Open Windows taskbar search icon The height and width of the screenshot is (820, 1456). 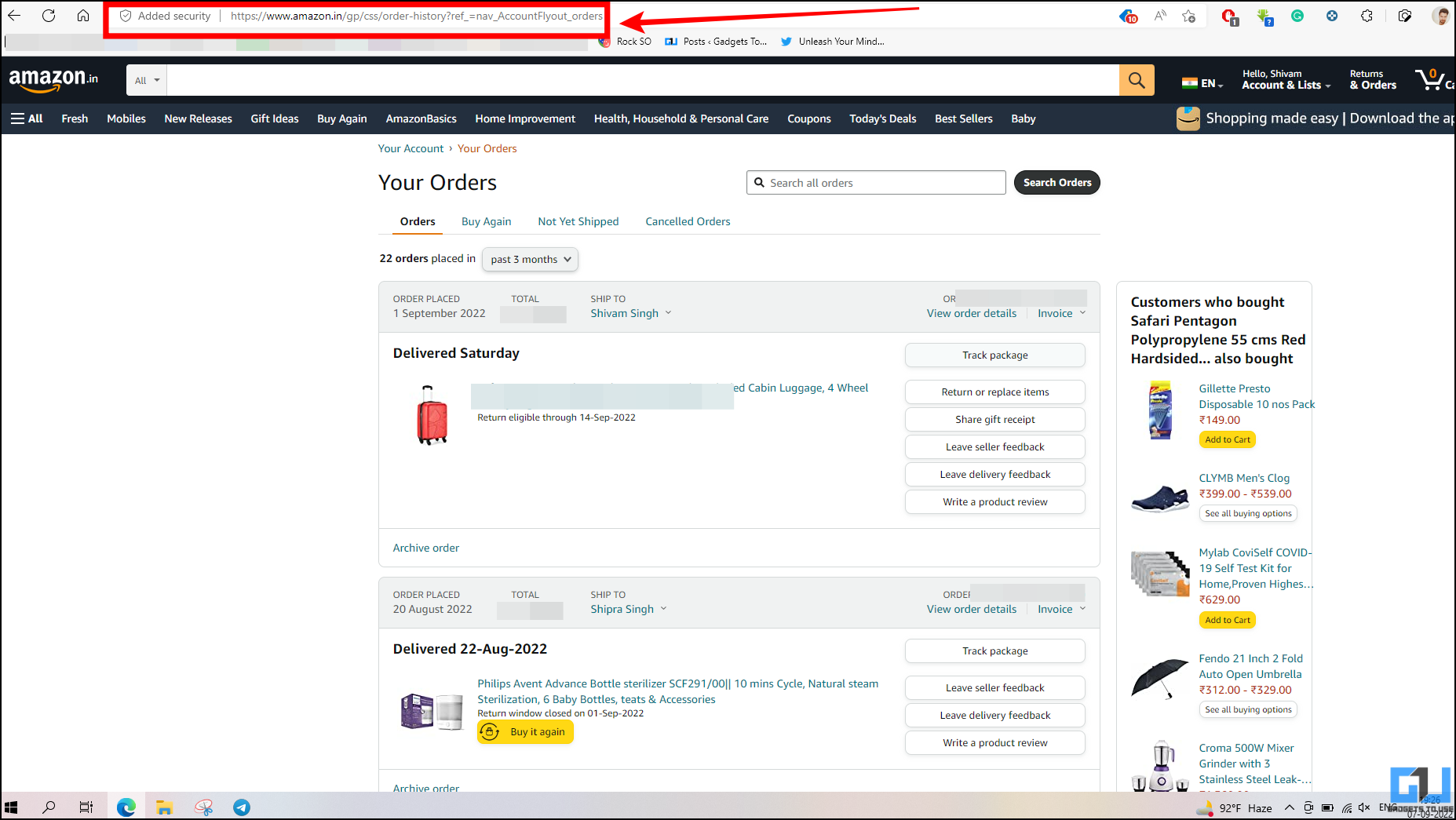[x=49, y=807]
